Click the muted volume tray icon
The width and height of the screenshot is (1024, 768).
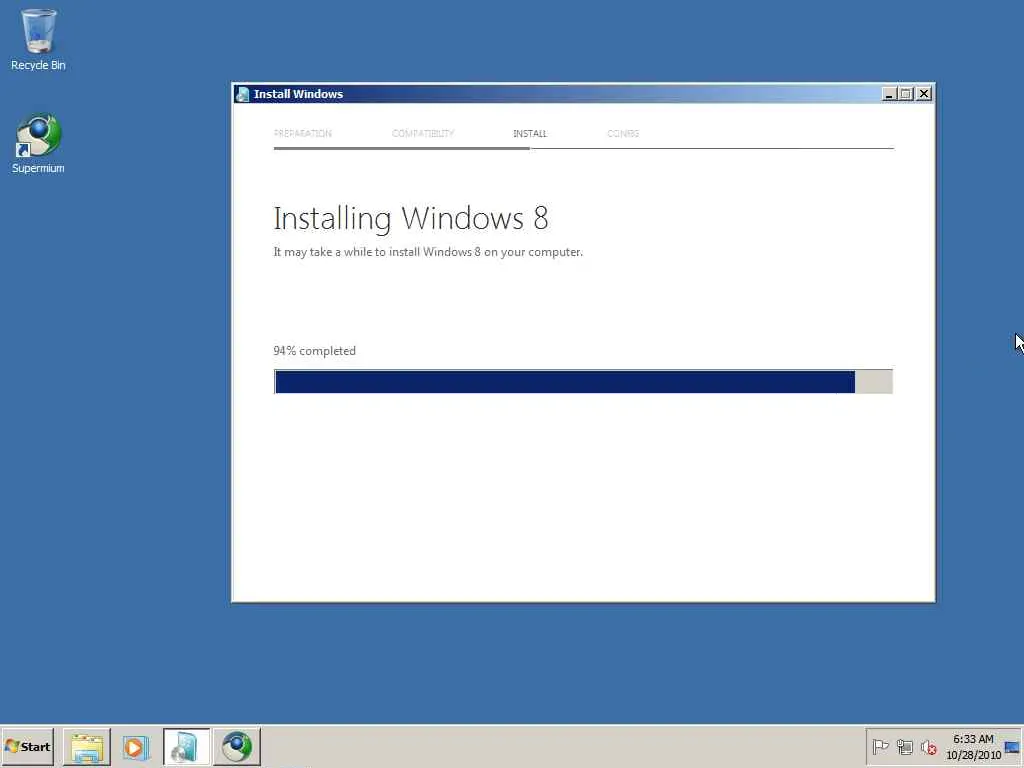pos(929,746)
